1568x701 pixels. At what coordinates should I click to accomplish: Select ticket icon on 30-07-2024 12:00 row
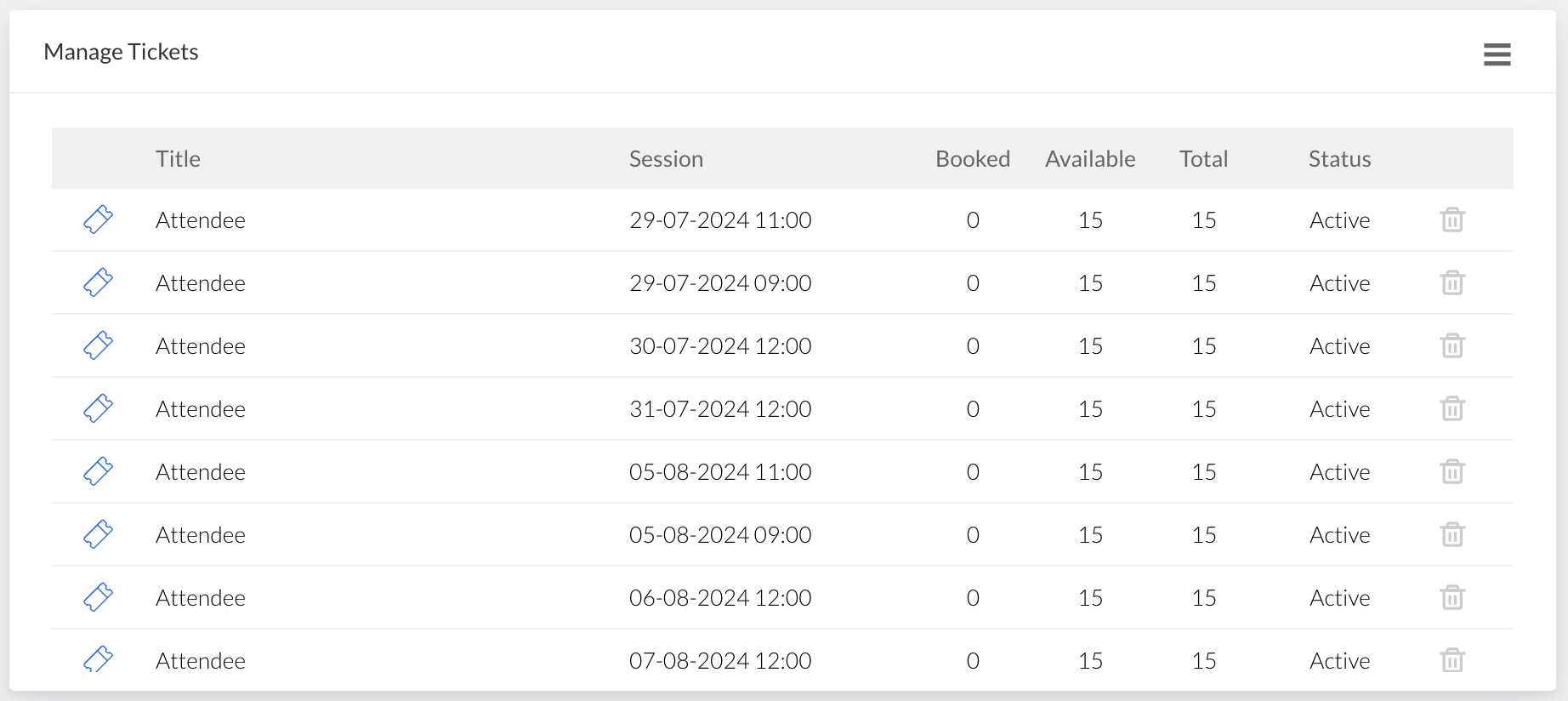pyautogui.click(x=98, y=346)
